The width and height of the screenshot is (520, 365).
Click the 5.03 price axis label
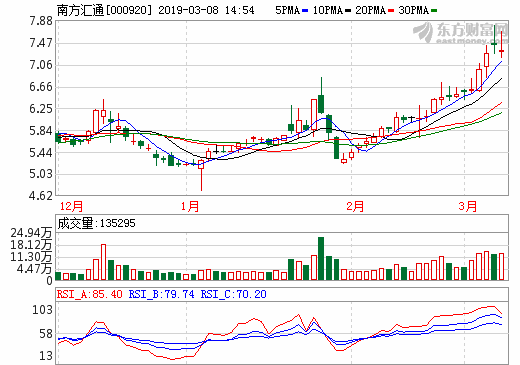coord(41,174)
